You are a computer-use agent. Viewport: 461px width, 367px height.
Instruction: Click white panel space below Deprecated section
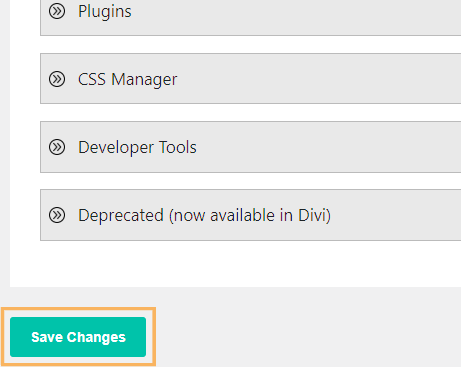(x=233, y=263)
